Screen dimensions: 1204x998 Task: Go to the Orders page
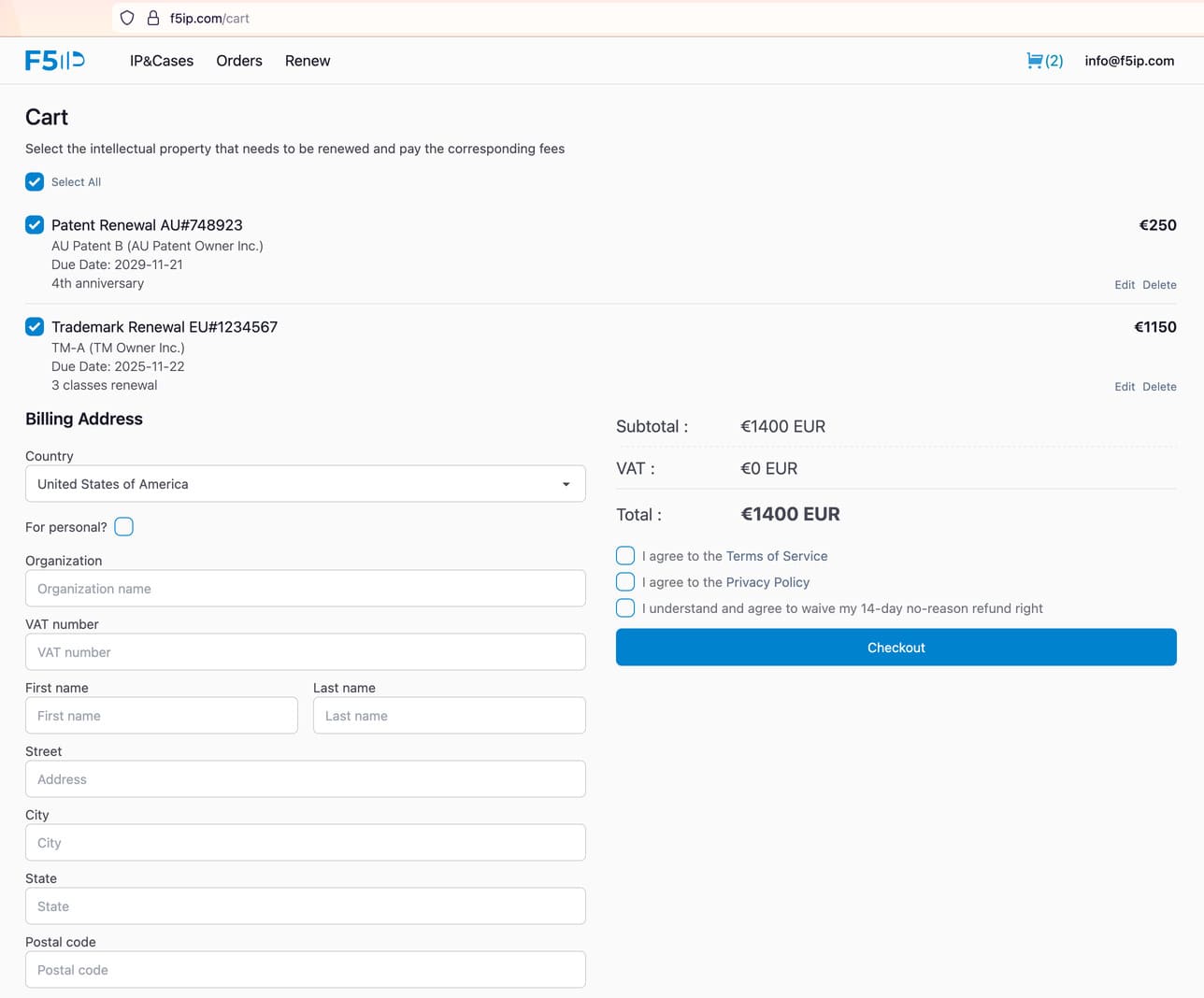click(x=238, y=60)
